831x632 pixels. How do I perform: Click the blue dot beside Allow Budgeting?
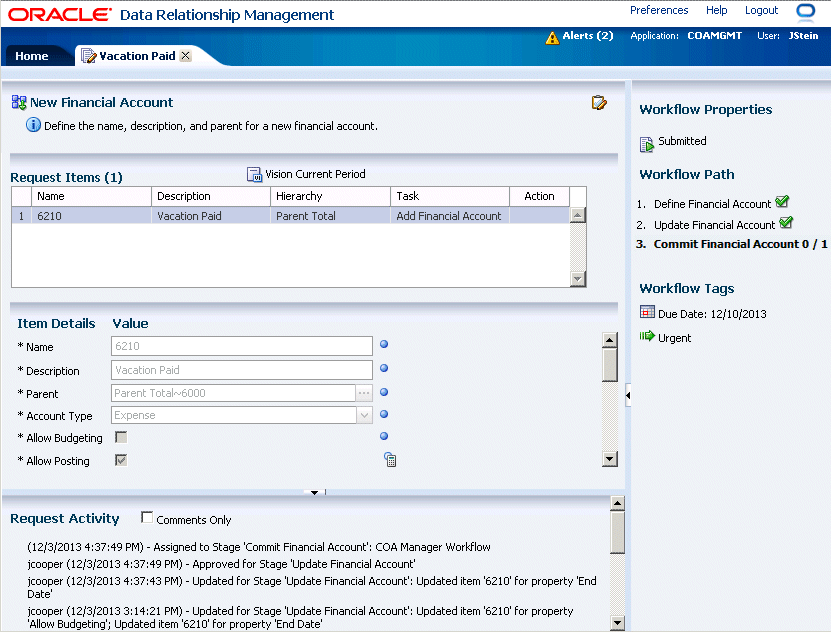384,437
